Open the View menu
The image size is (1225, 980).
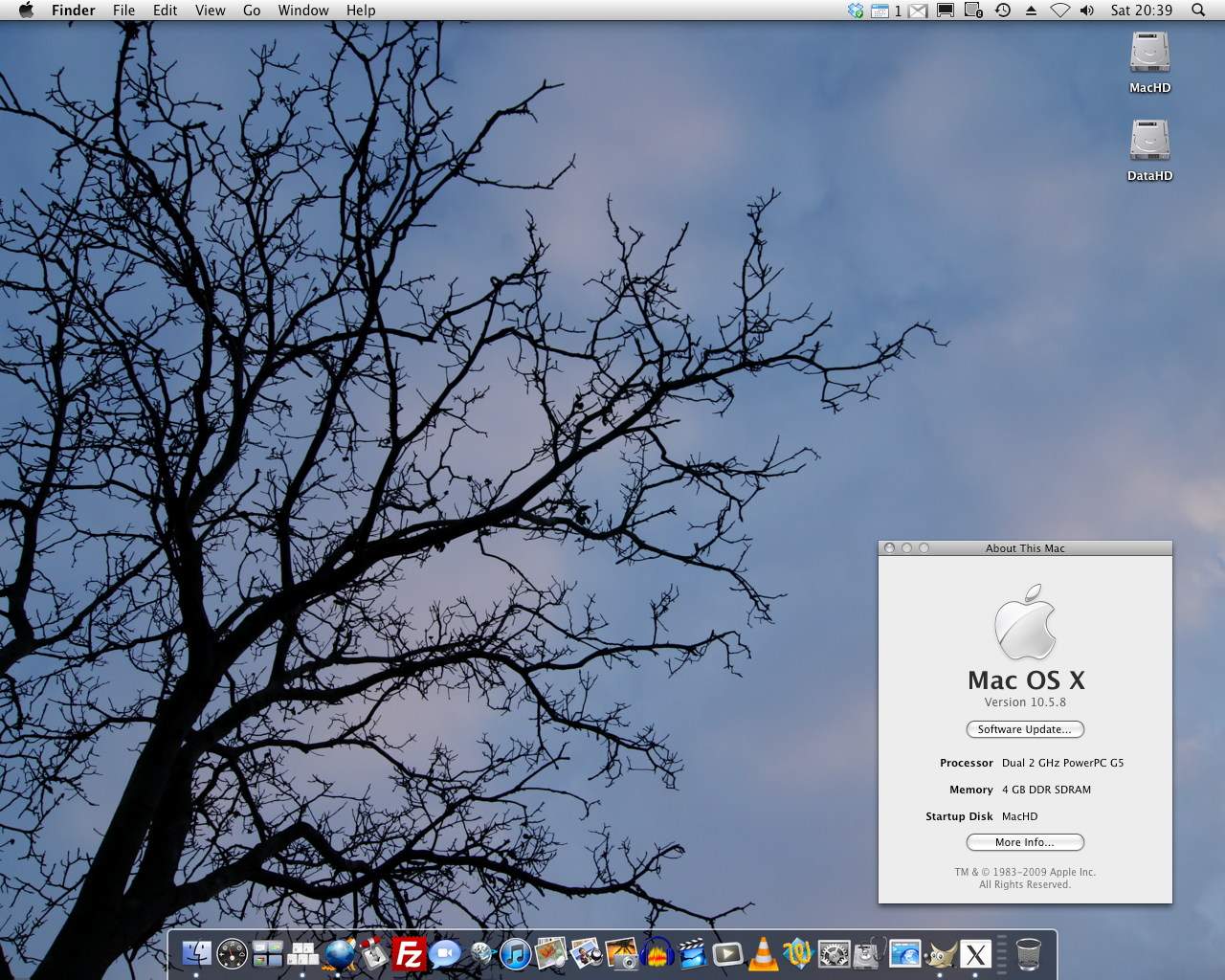pyautogui.click(x=210, y=11)
